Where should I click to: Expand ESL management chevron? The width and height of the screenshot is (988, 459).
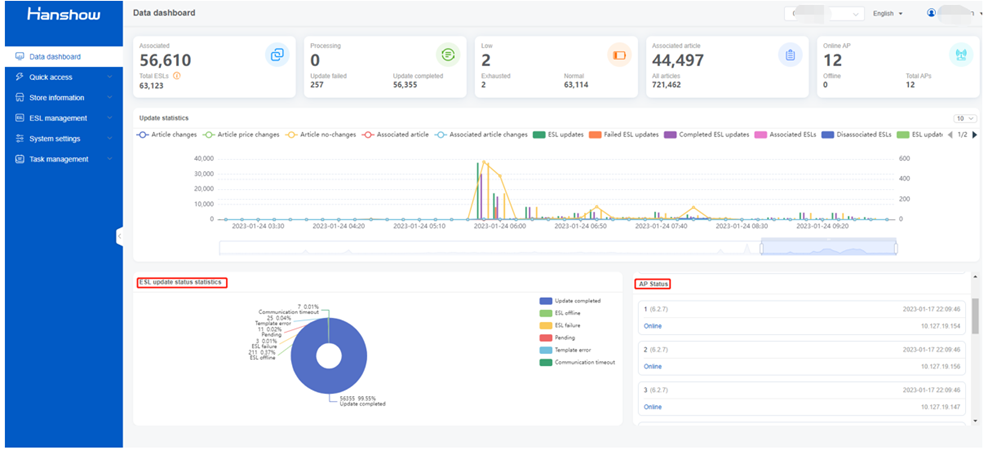[110, 118]
